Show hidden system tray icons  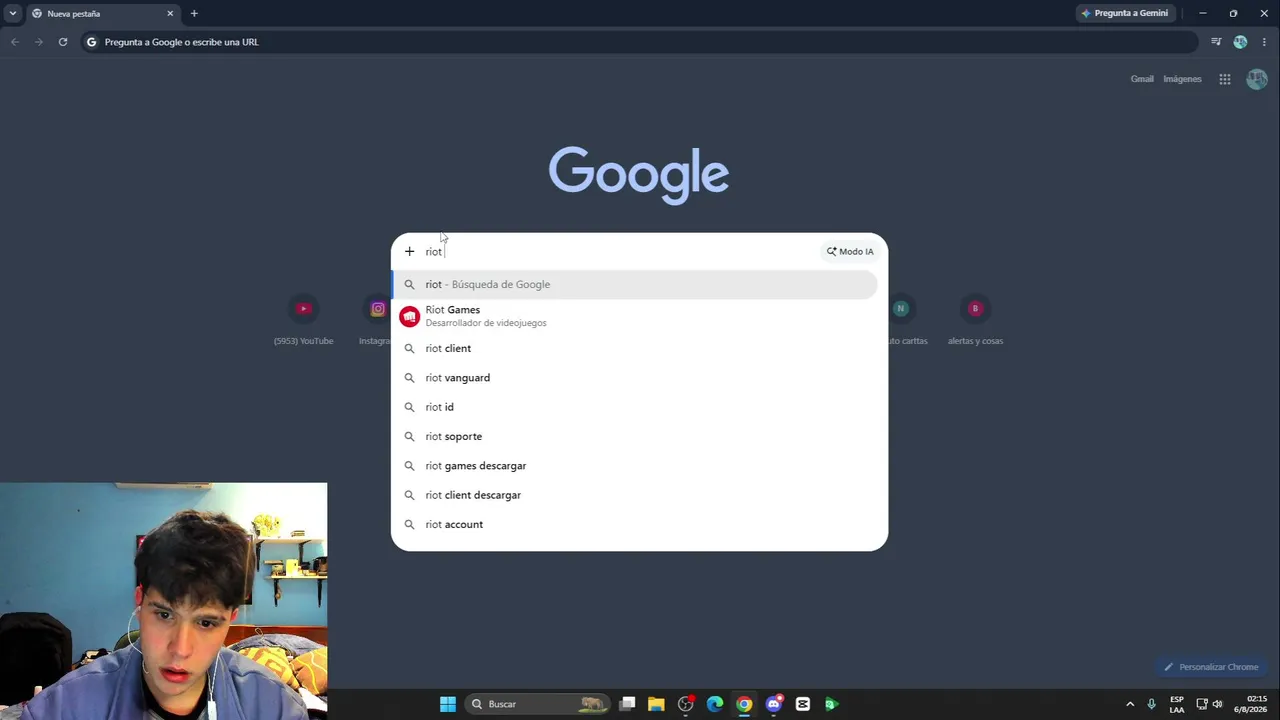click(x=1130, y=704)
